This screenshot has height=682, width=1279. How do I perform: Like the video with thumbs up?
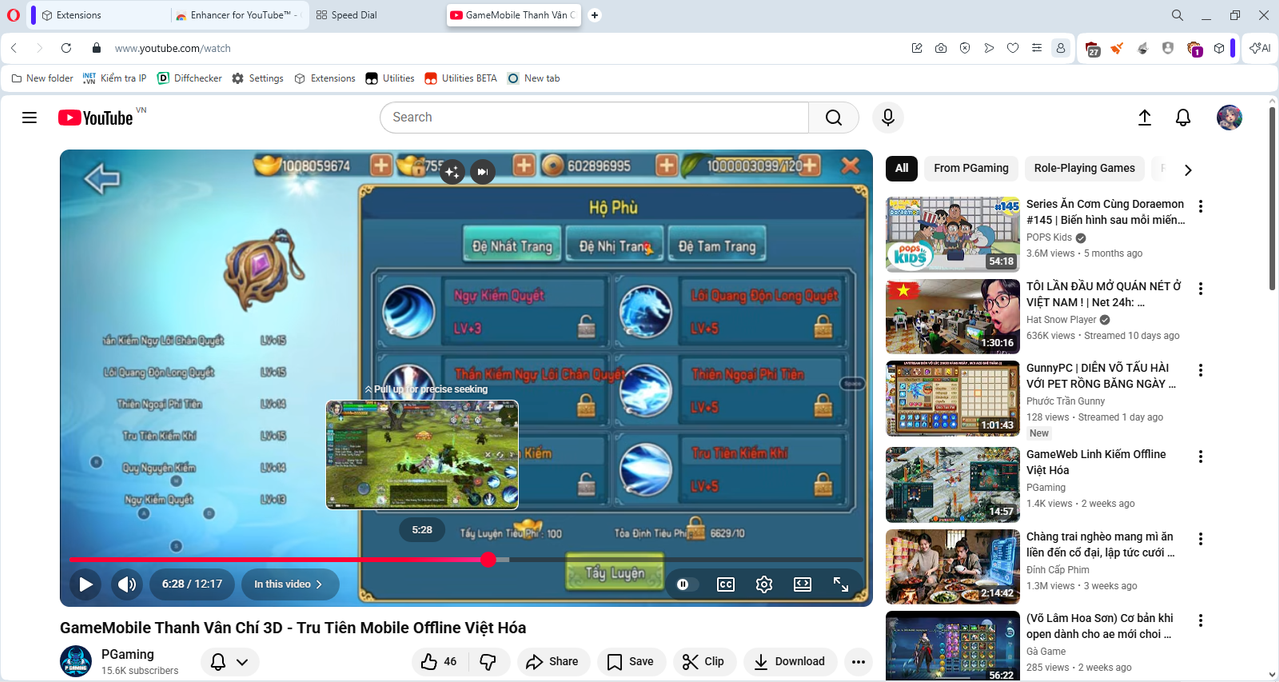coord(439,661)
